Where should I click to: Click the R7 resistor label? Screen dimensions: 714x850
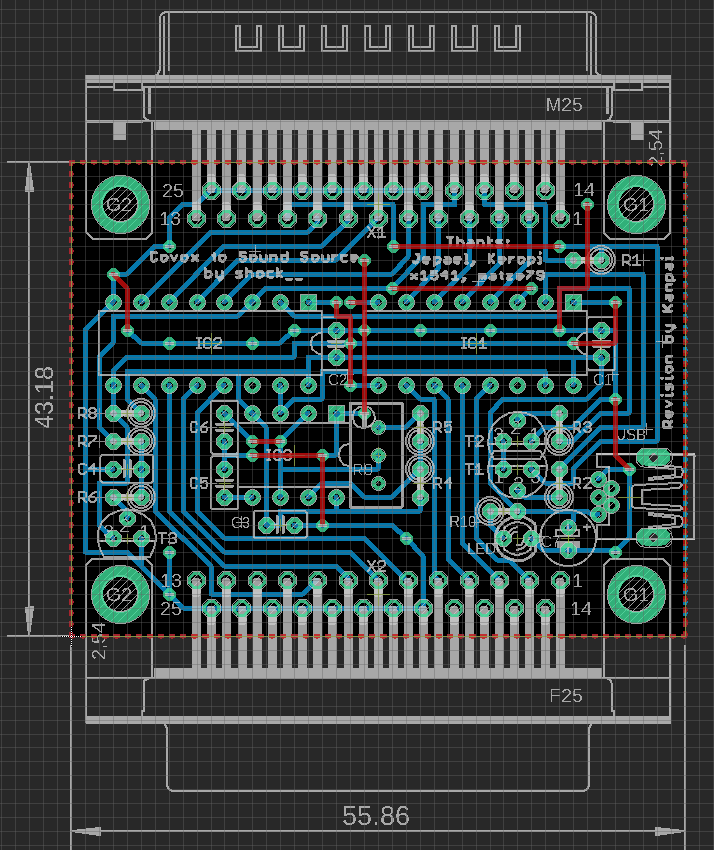87,441
